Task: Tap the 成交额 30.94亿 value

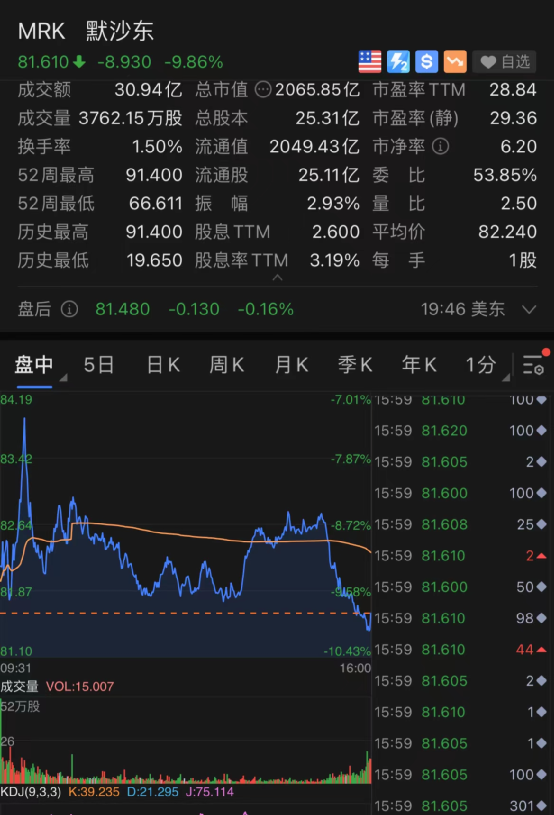Action: tap(148, 90)
